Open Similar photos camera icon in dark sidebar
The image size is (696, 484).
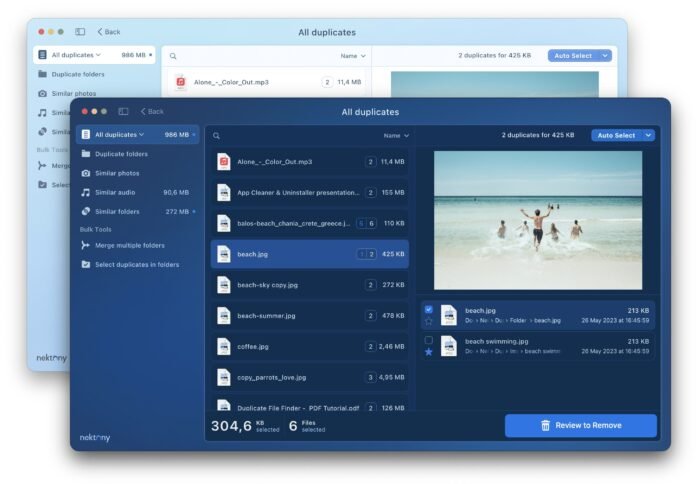[86, 173]
